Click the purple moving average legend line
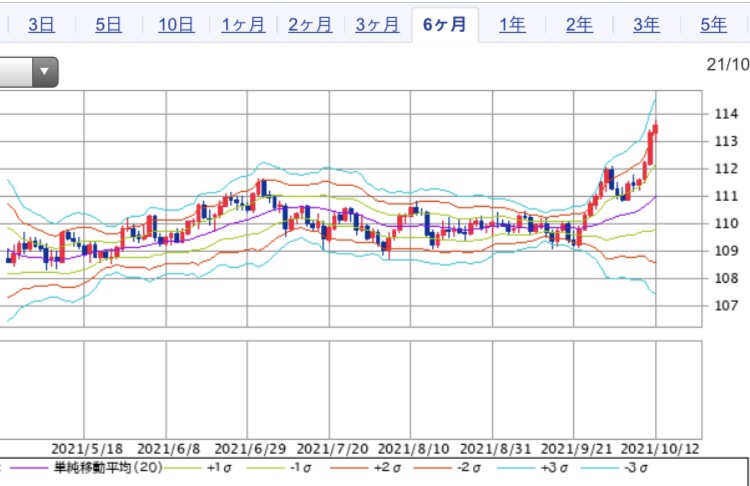Screen dimensions: 750x486 (30, 468)
